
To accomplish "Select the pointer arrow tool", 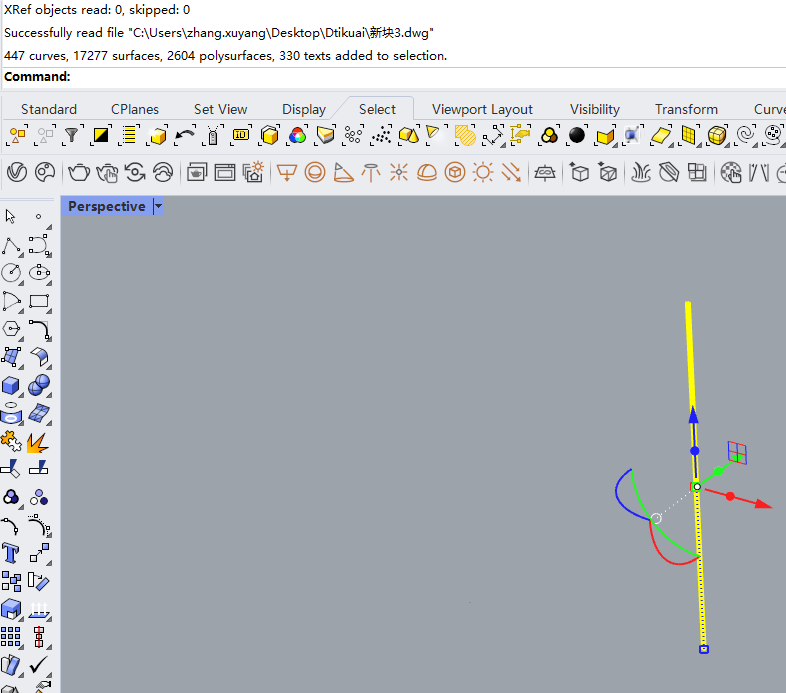I will click(x=11, y=217).
